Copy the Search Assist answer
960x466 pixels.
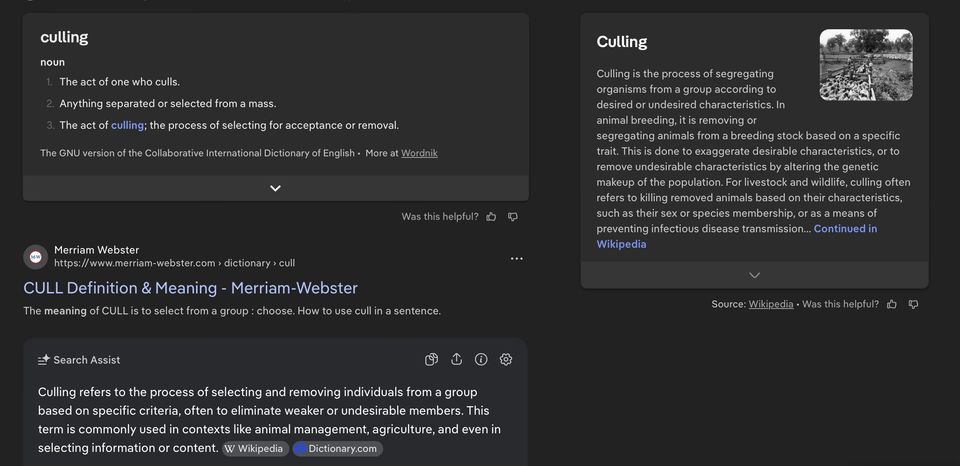432,359
